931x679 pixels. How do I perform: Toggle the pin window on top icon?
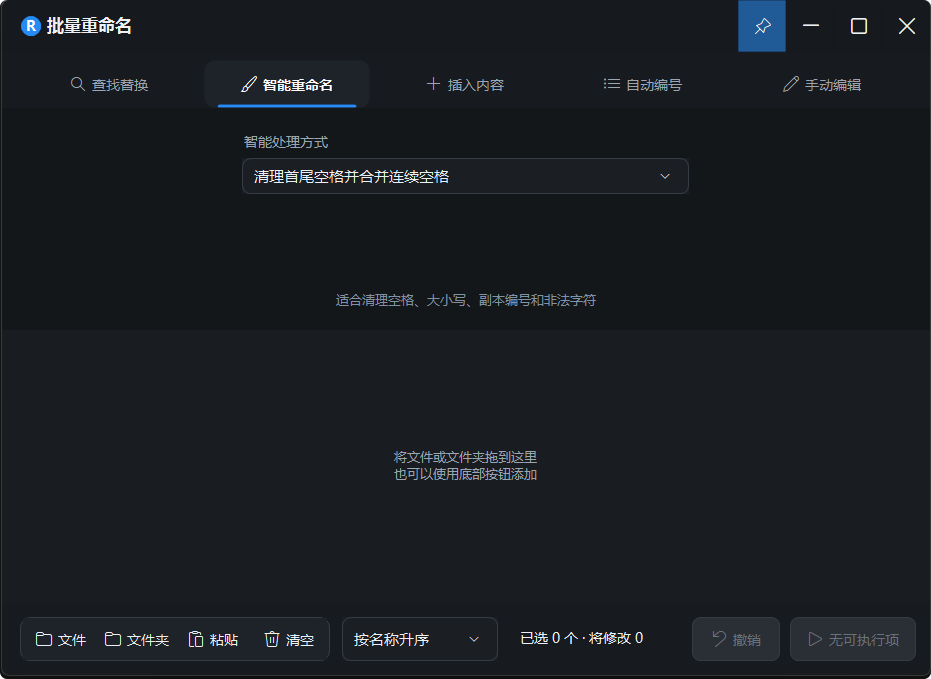(x=762, y=26)
